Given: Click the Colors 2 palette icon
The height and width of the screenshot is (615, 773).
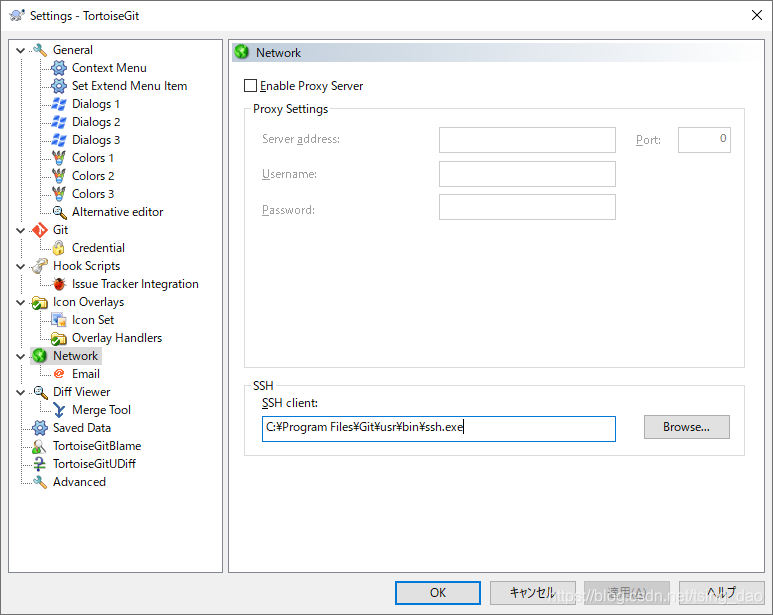Looking at the screenshot, I should click(x=59, y=176).
